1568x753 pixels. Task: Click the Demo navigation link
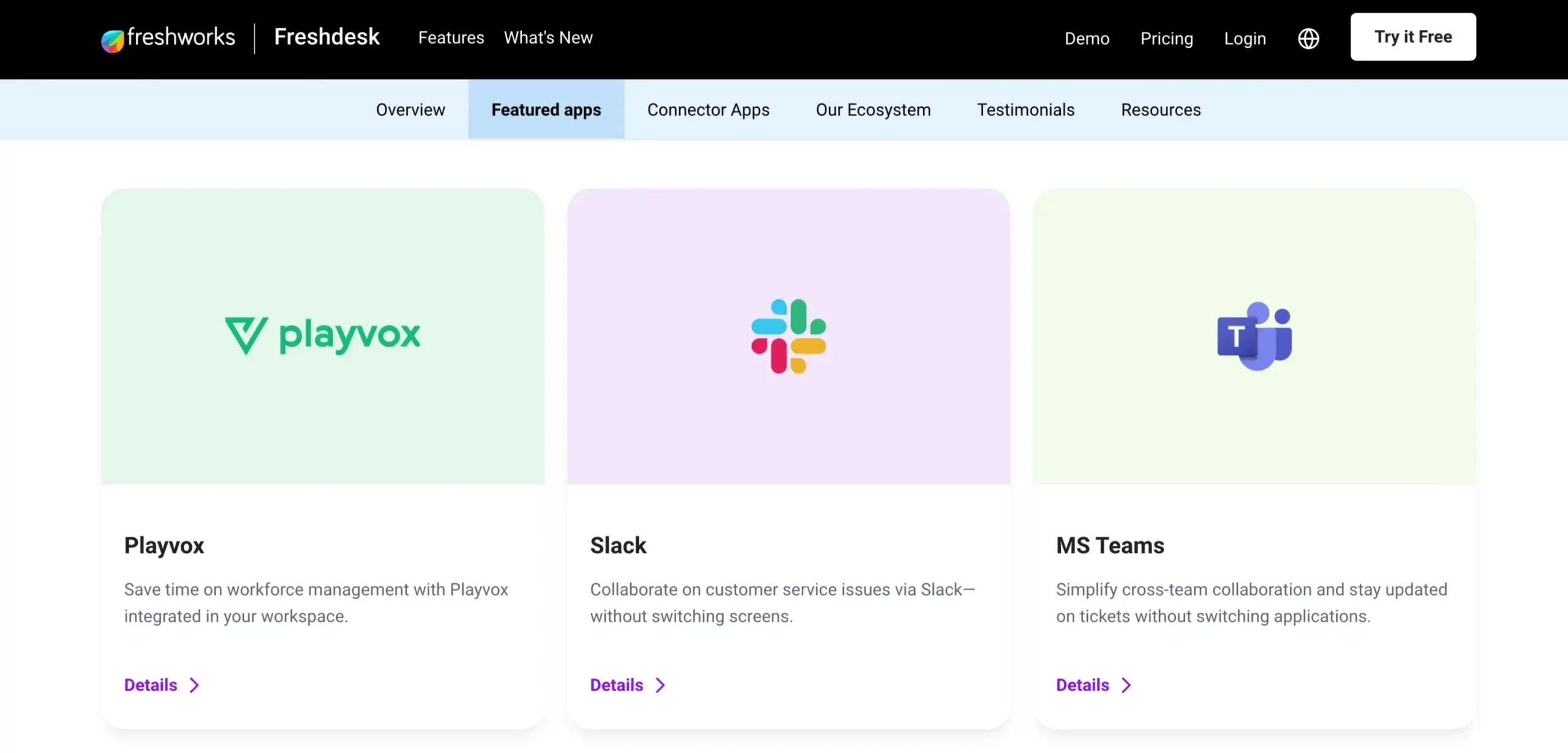1087,37
